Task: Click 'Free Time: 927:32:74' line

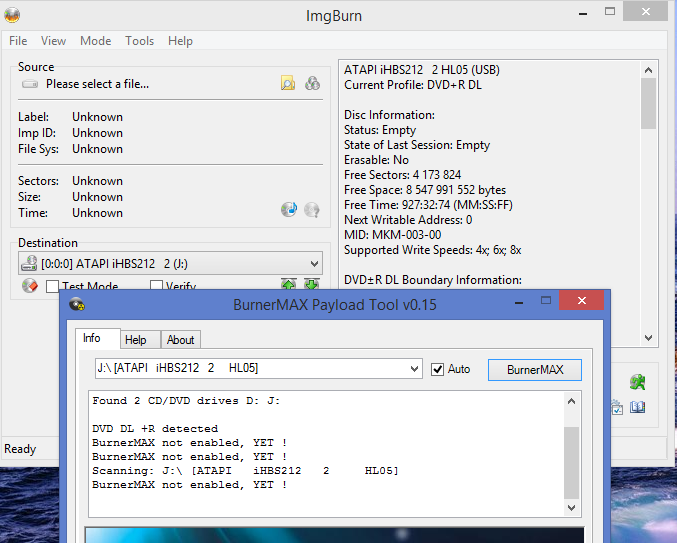Action: [428, 205]
